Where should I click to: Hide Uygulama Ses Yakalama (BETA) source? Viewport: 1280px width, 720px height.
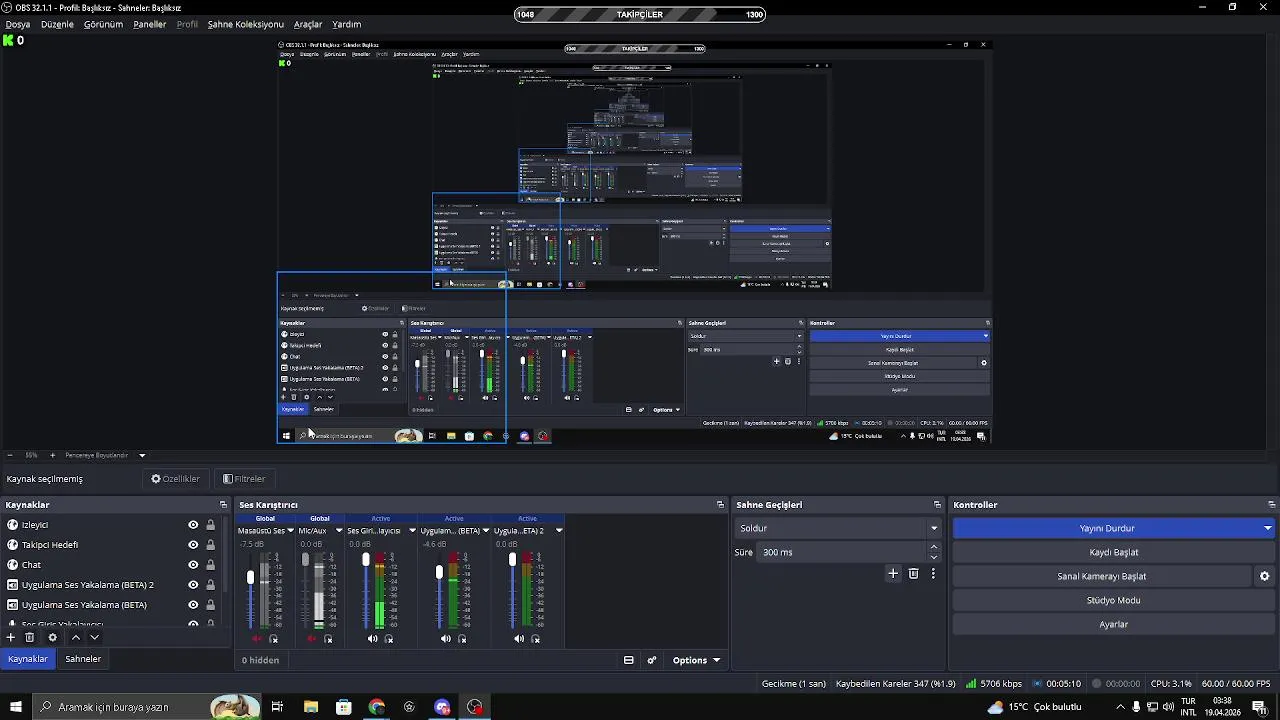193,605
